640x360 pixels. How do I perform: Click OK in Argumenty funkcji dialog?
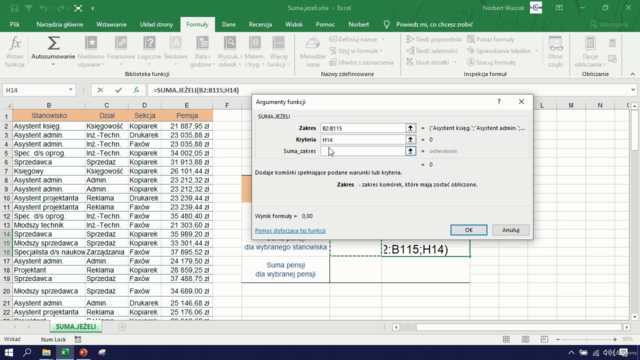point(469,230)
